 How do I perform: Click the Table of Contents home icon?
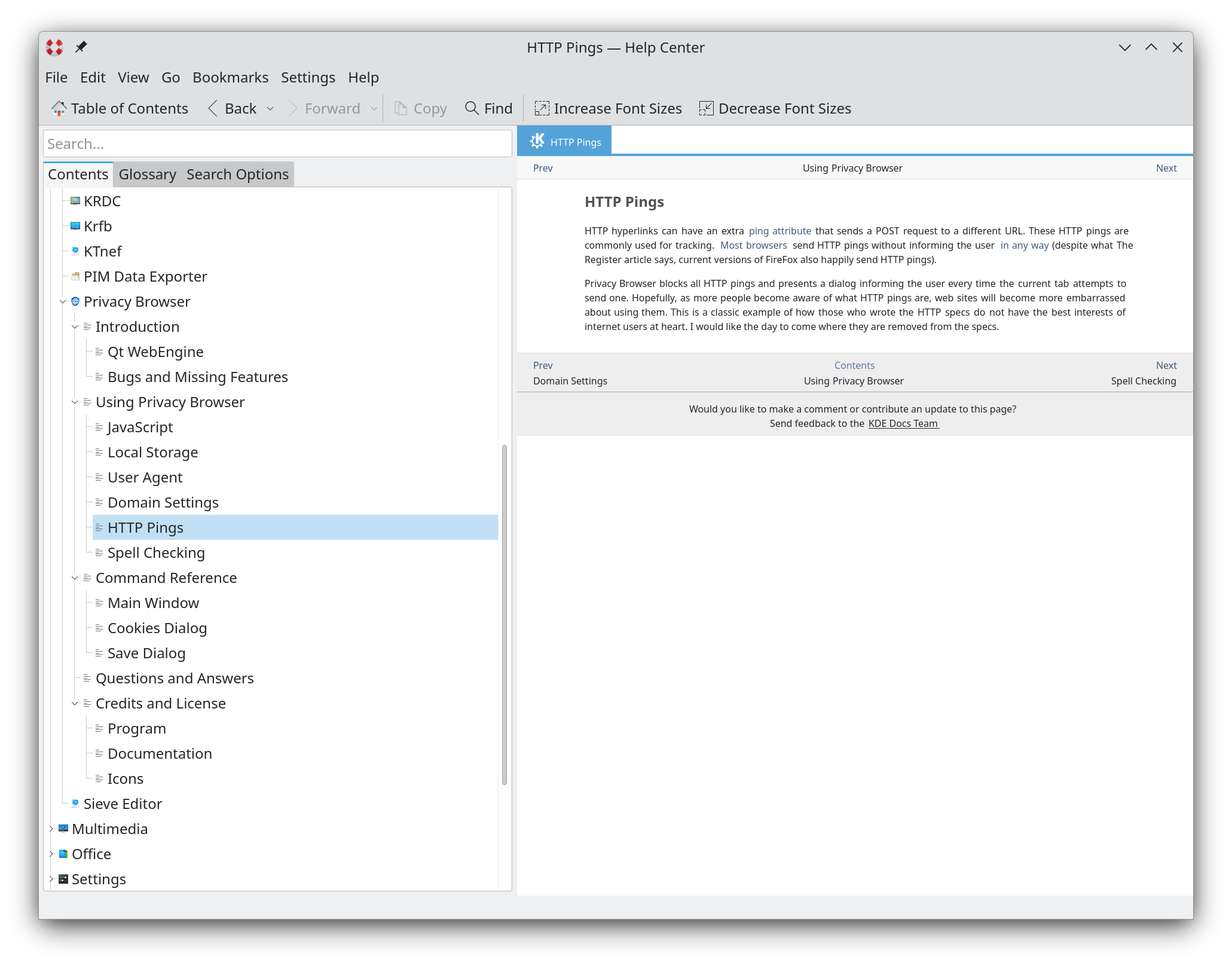[x=59, y=108]
